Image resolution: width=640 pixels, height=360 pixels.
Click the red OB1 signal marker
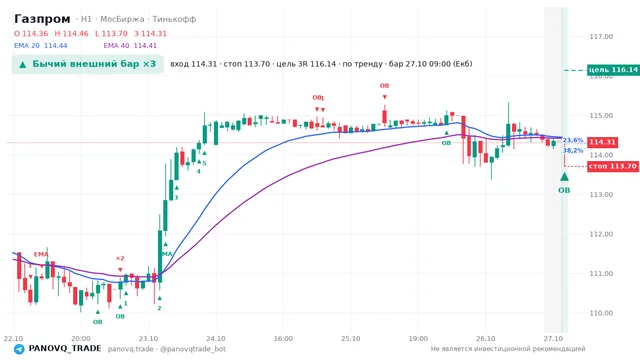coord(318,98)
